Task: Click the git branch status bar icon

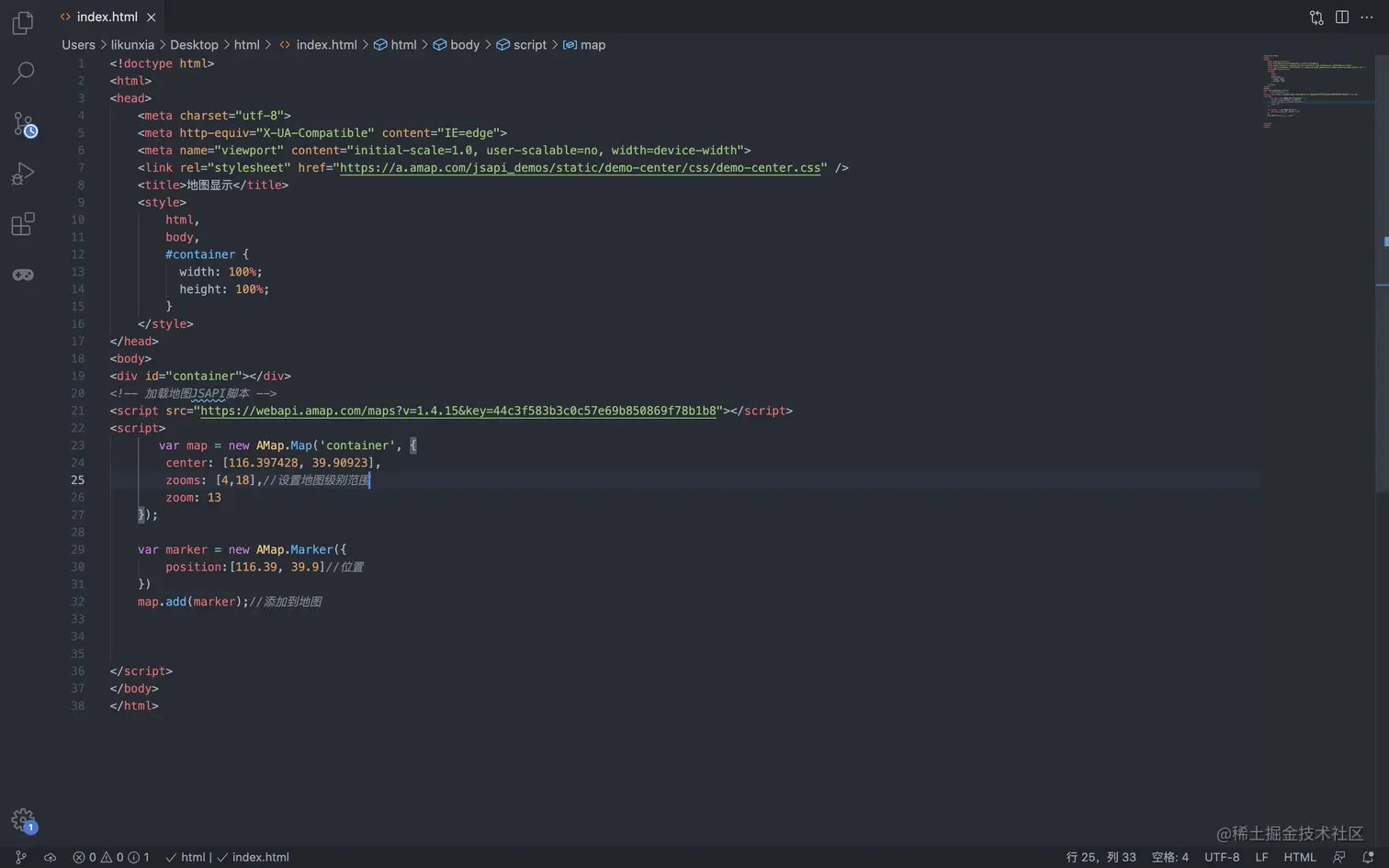Action: pos(20,857)
